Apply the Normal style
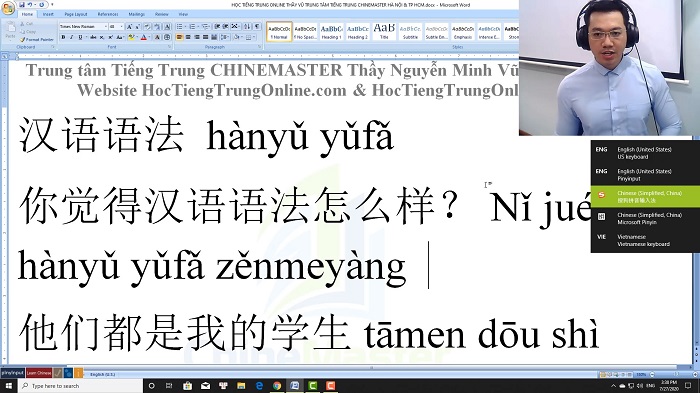Image resolution: width=700 pixels, height=393 pixels. (279, 32)
